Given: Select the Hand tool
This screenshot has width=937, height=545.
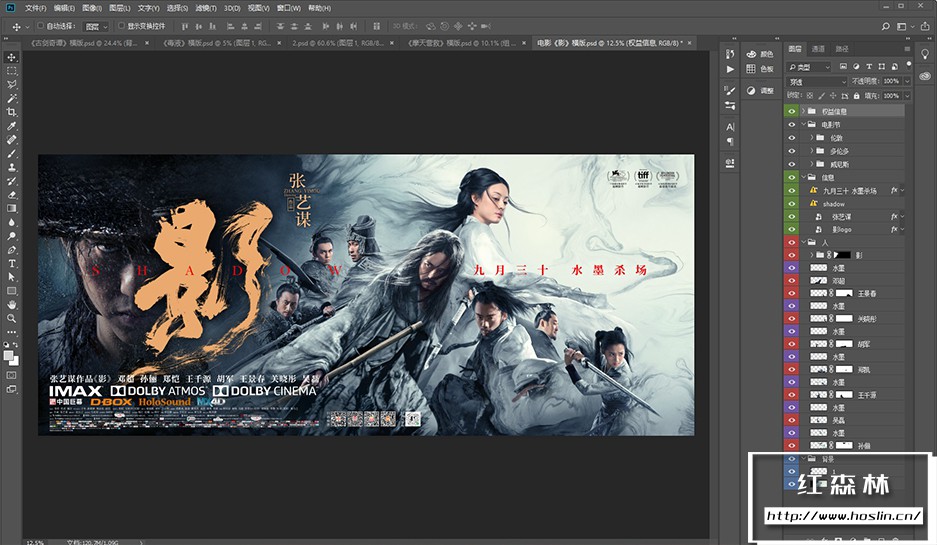Looking at the screenshot, I should [x=11, y=305].
